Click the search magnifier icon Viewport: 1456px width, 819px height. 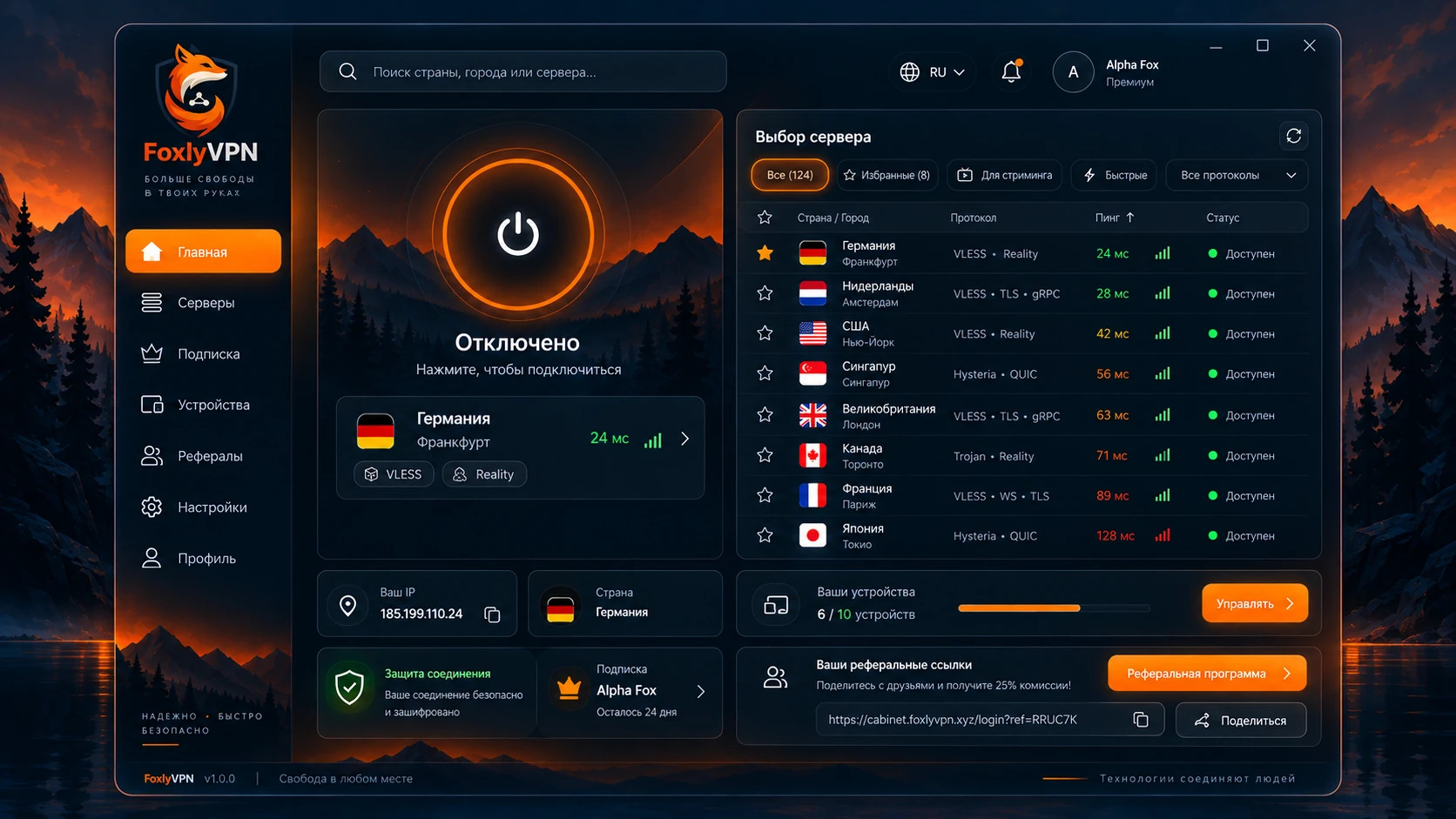pyautogui.click(x=347, y=71)
